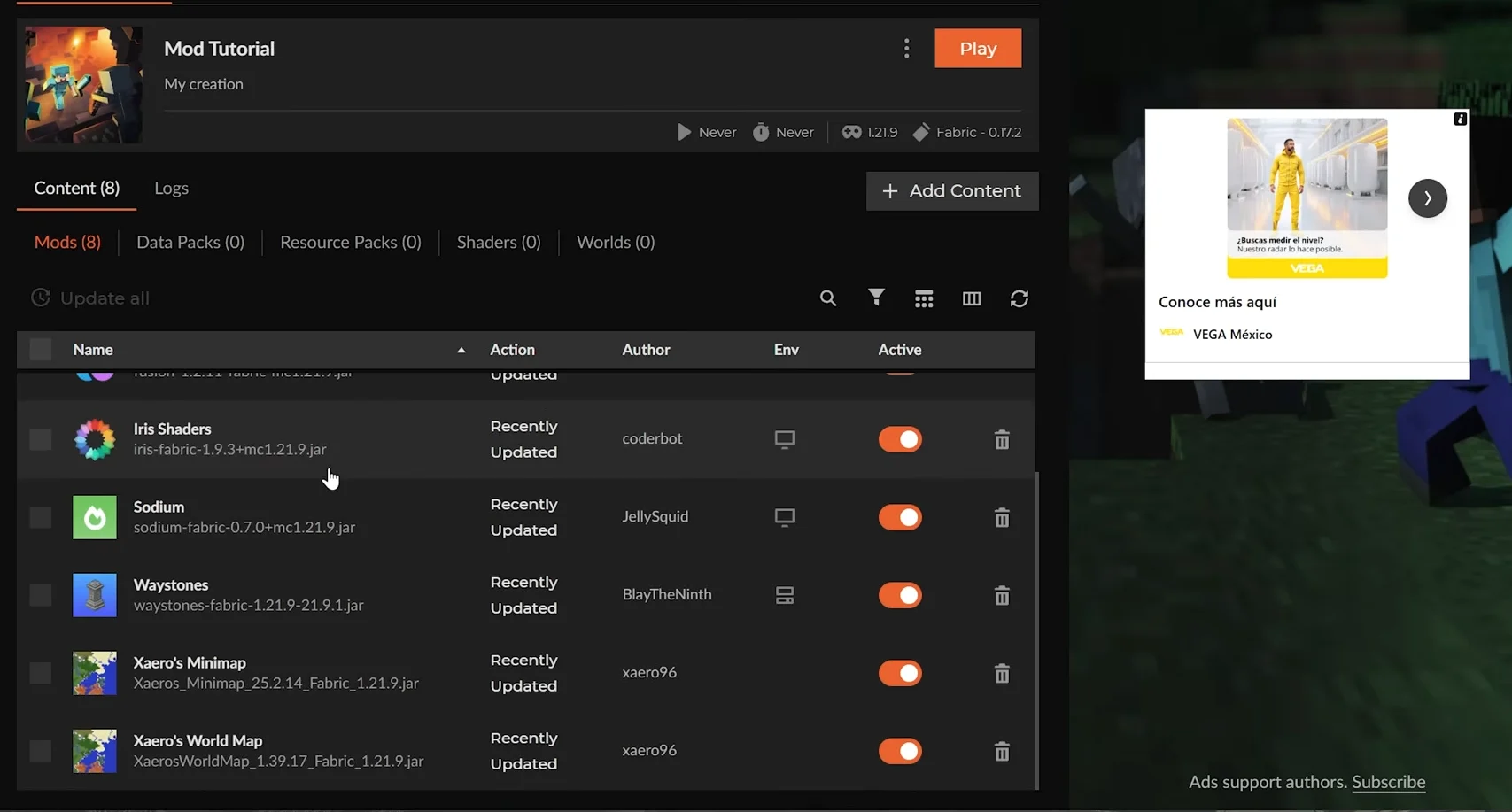
Task: Open the Mod Tutorial three-dot options menu
Action: pos(906,49)
